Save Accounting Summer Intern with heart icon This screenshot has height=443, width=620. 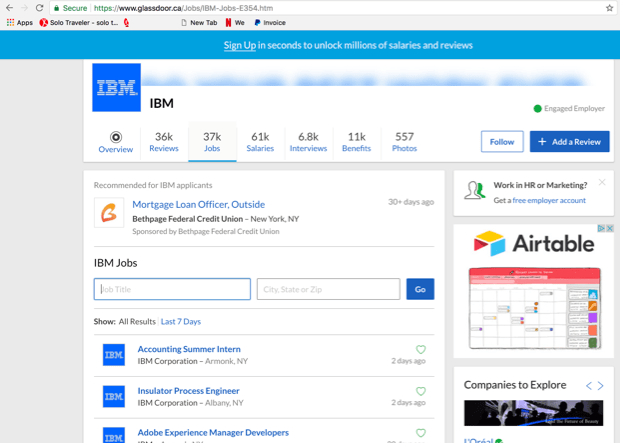click(x=421, y=349)
